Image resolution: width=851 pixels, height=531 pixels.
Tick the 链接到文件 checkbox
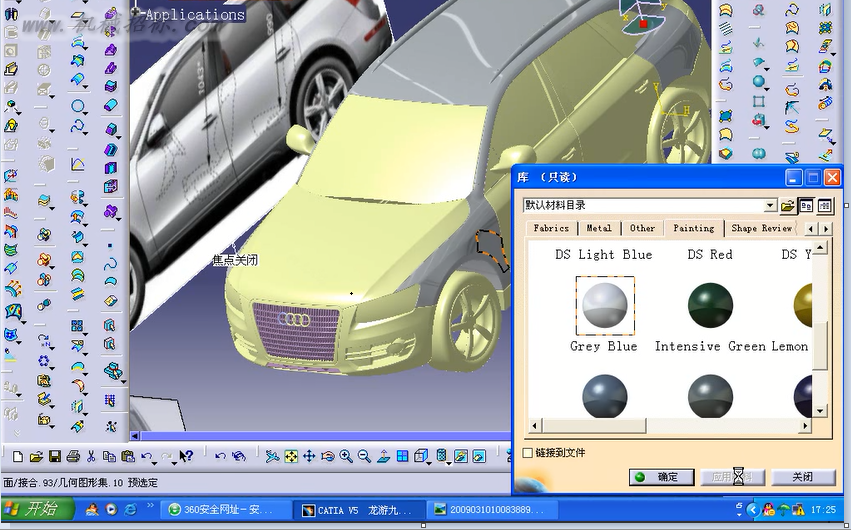528,453
